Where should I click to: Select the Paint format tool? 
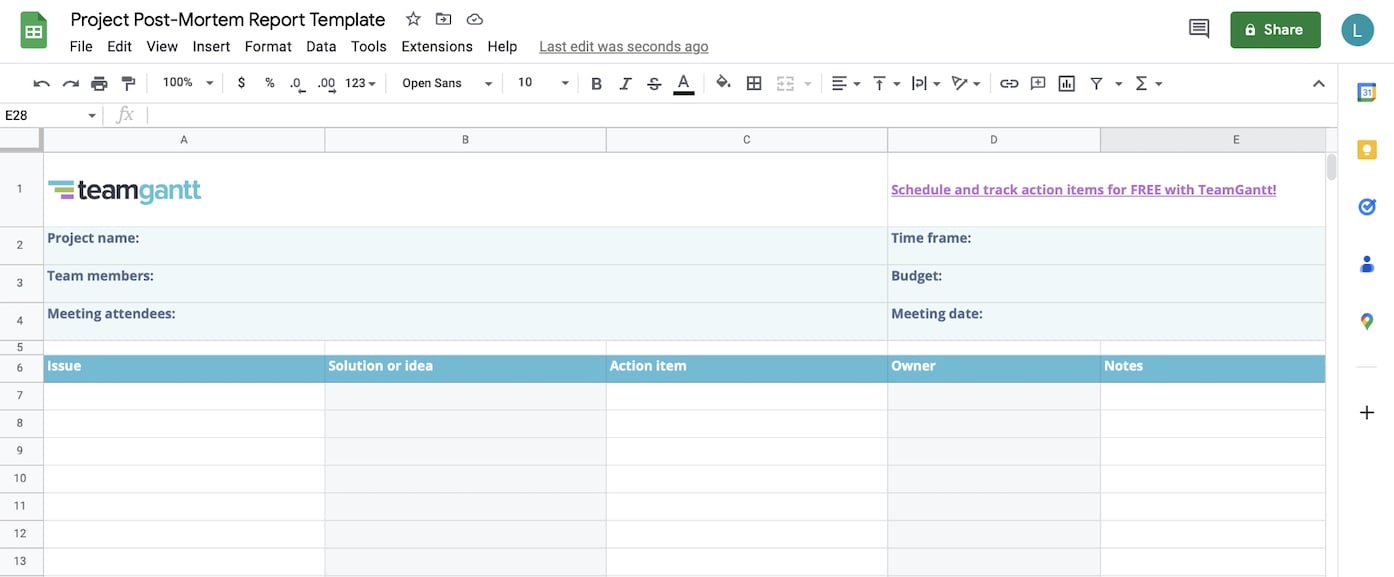[x=128, y=83]
